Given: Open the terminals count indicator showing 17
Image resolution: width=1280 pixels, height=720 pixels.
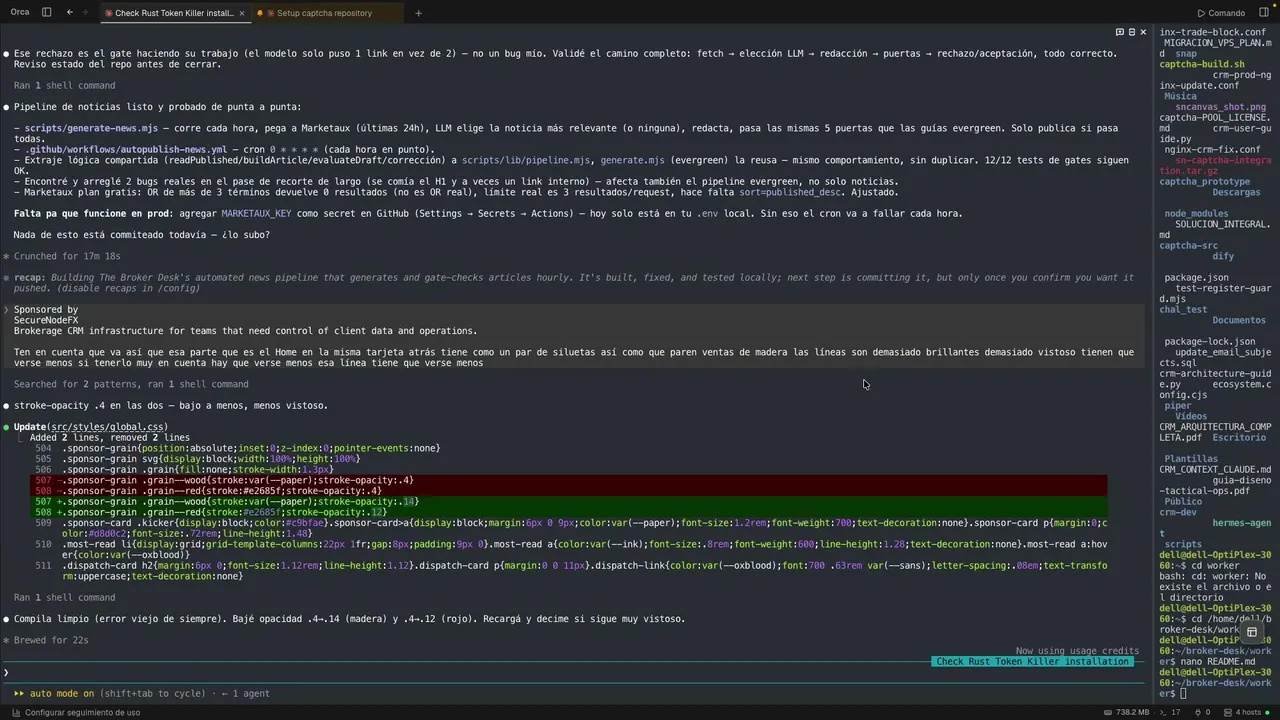Looking at the screenshot, I should [x=1170, y=712].
